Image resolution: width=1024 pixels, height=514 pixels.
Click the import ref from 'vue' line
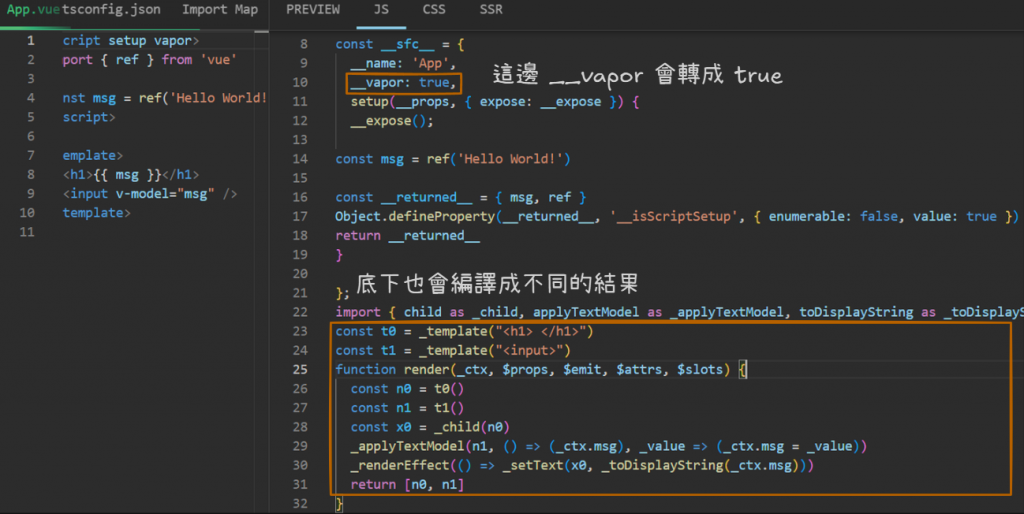(150, 59)
